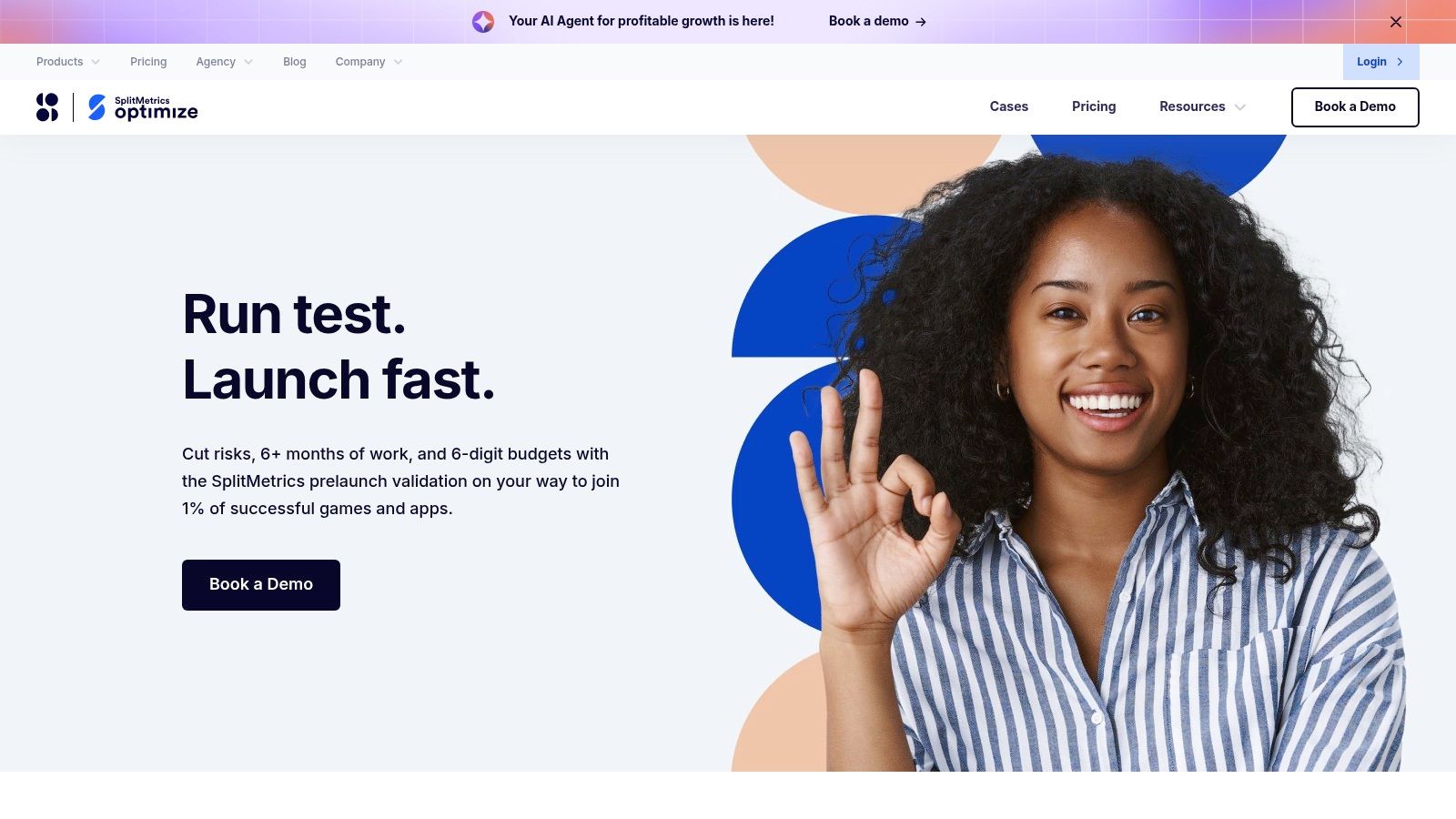Click the AI Agent sparkle icon in banner
The image size is (1456, 819).
[483, 22]
